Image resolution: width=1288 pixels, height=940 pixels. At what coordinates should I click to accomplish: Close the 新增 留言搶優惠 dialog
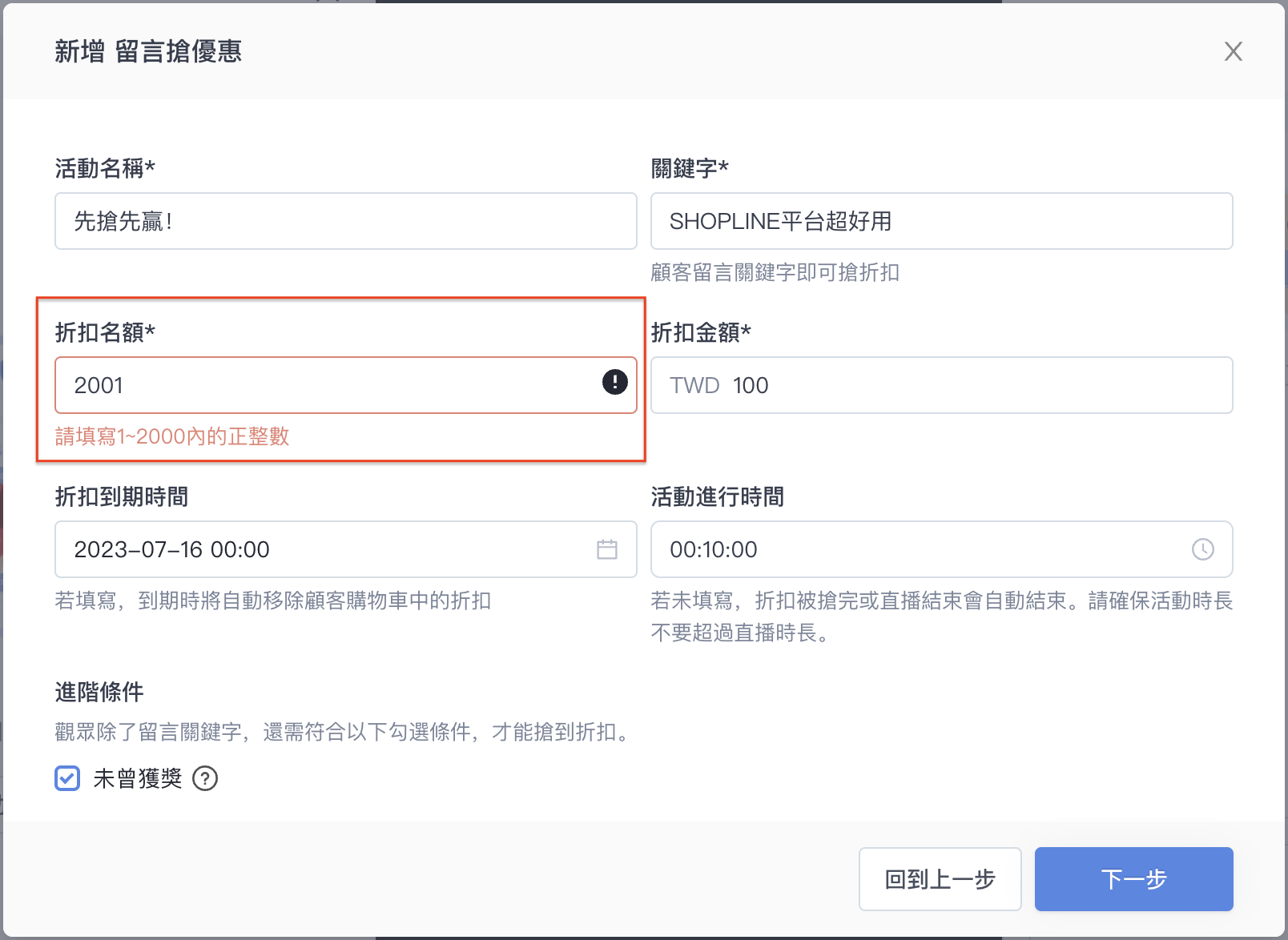[1233, 51]
